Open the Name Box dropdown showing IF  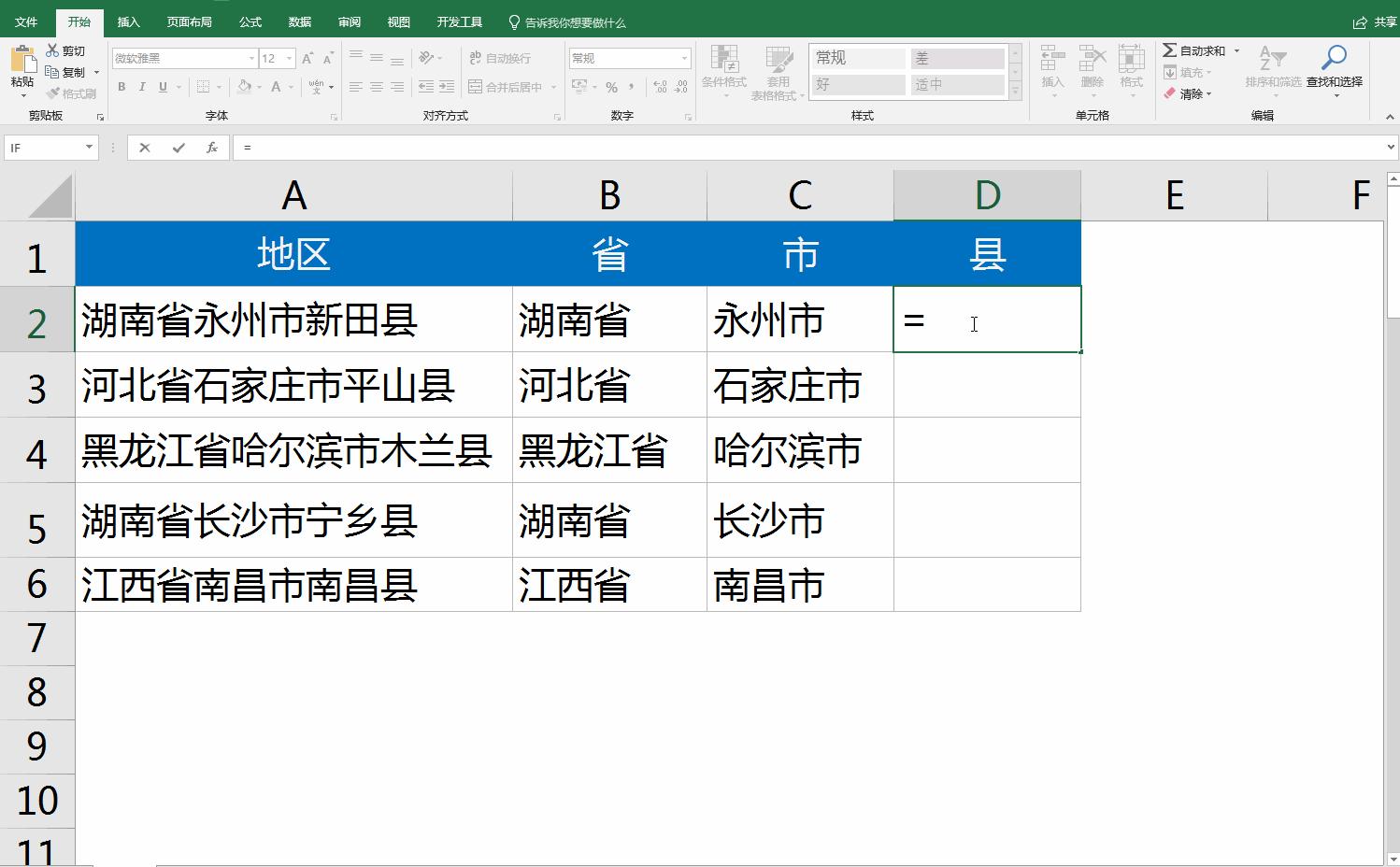point(89,147)
